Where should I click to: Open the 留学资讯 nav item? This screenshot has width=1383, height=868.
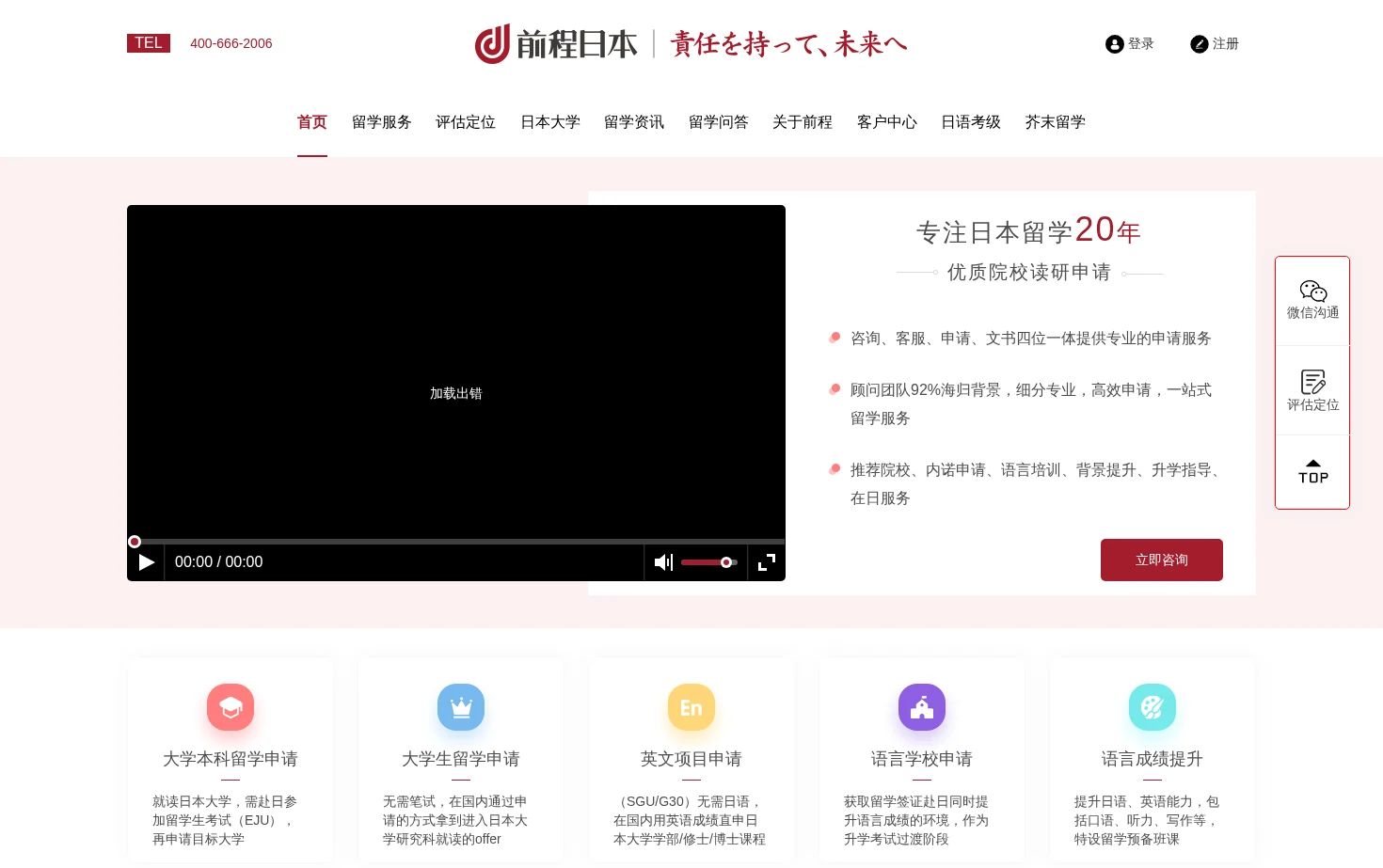click(x=634, y=122)
